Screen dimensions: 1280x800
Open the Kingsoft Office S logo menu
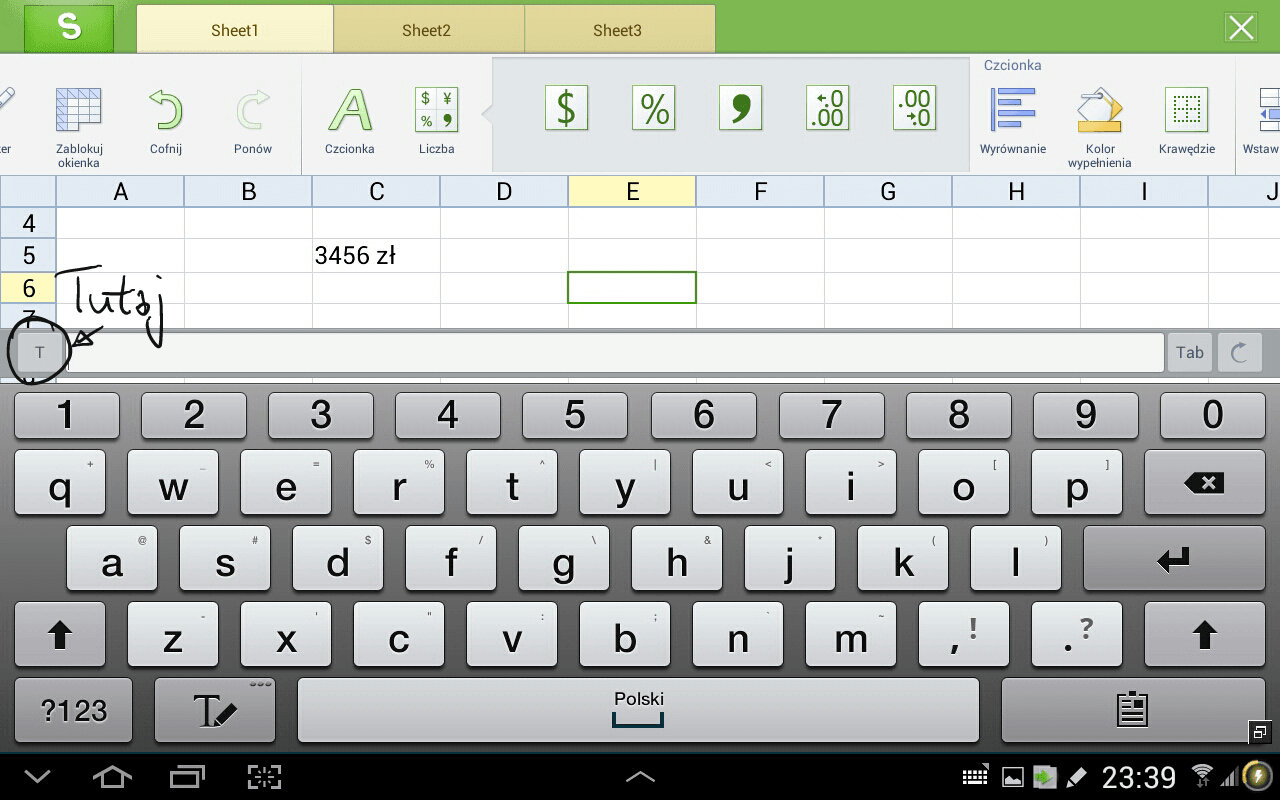(69, 27)
